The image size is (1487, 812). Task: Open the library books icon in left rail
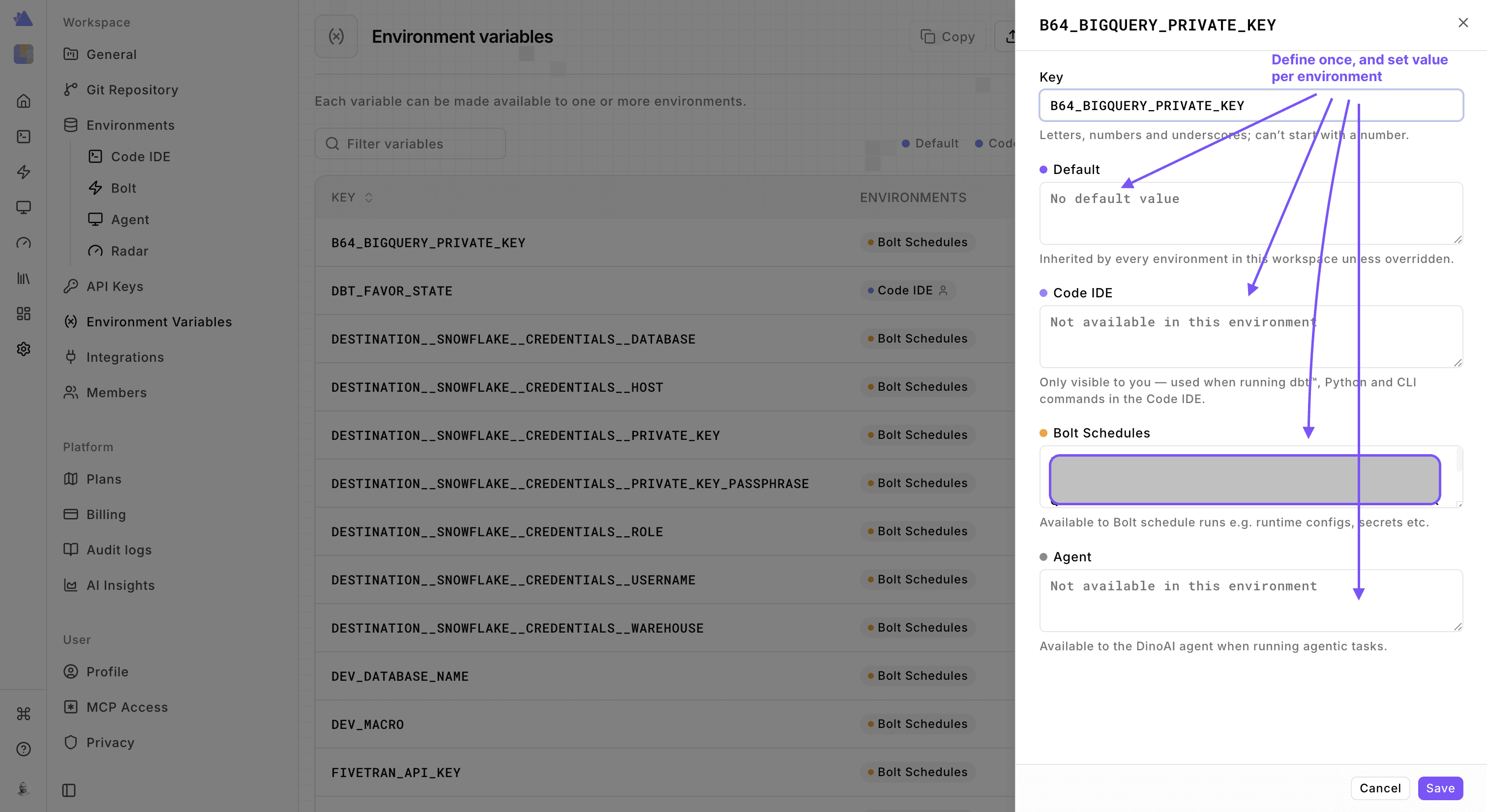pos(24,278)
